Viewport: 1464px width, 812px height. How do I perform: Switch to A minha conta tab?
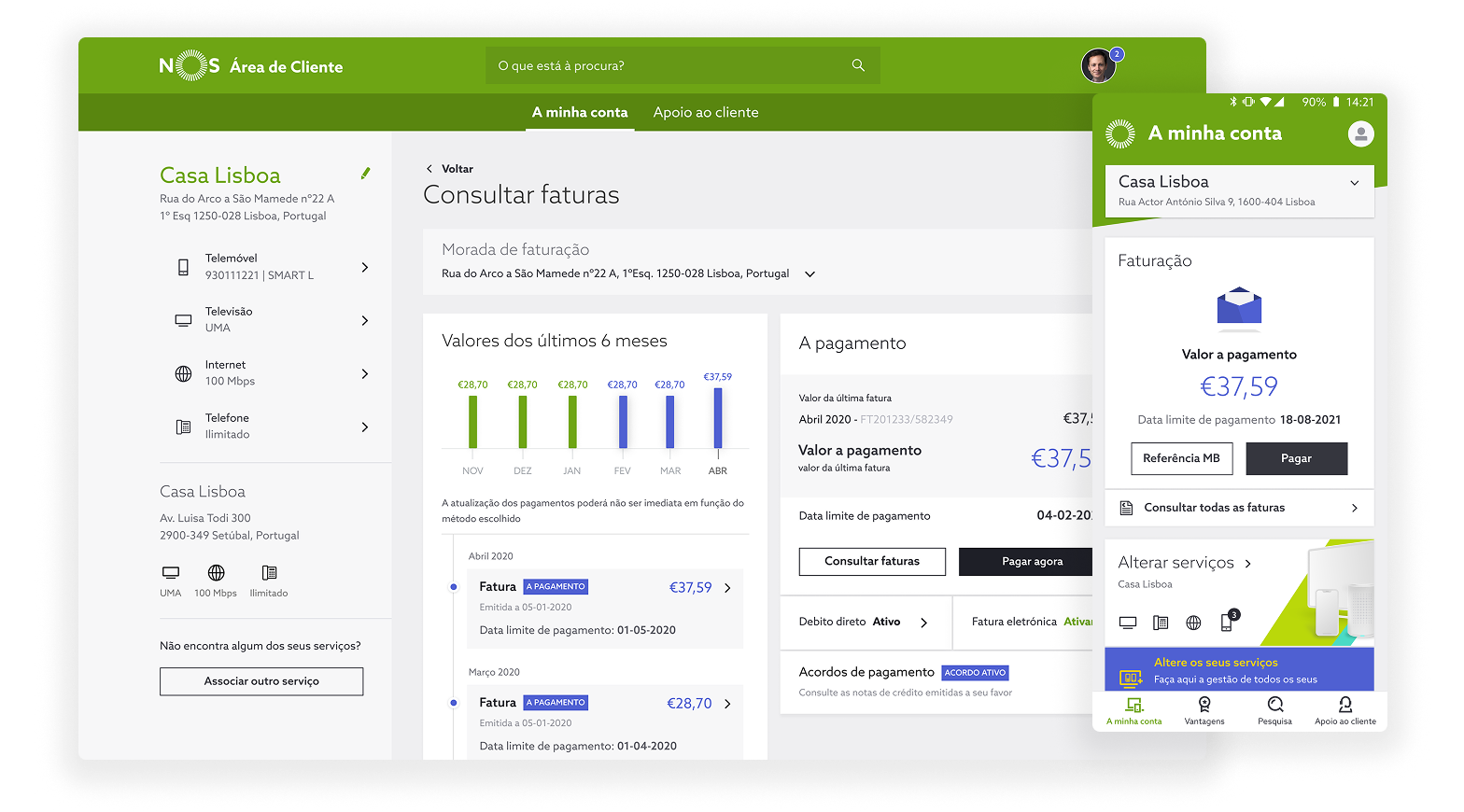[580, 112]
